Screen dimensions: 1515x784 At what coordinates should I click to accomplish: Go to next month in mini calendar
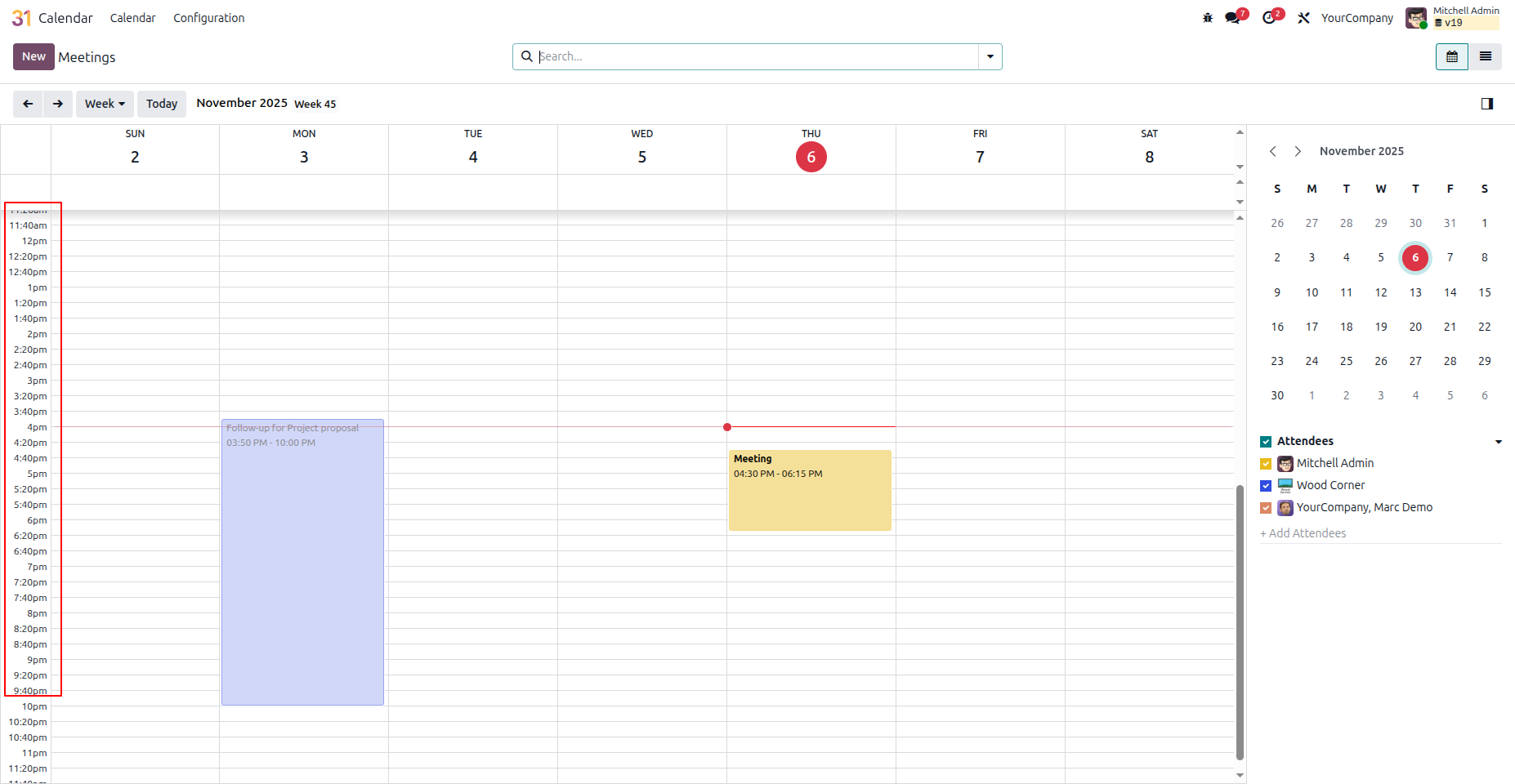point(1298,151)
